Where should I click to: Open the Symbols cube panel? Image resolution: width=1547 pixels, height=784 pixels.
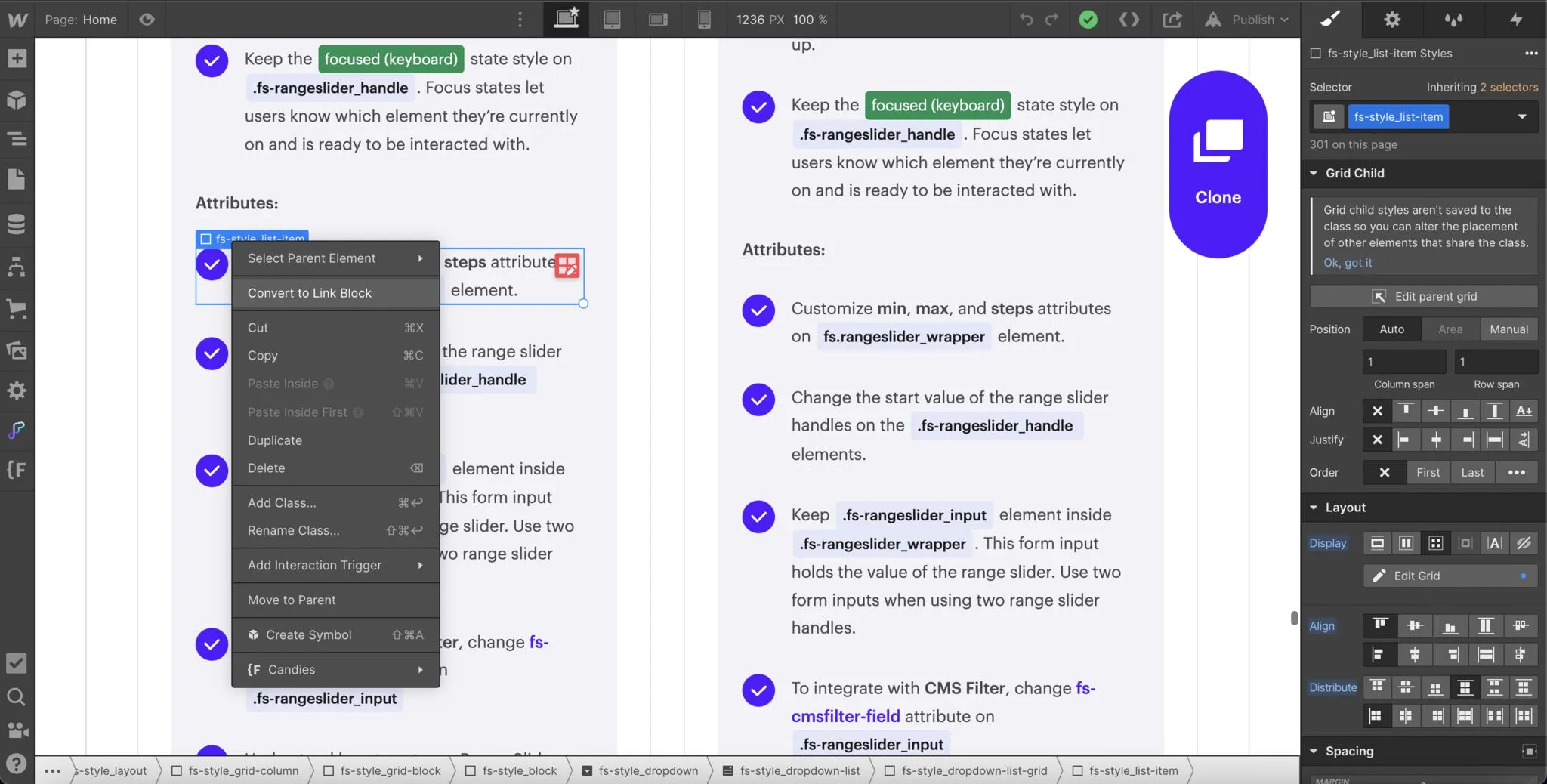coord(17,100)
